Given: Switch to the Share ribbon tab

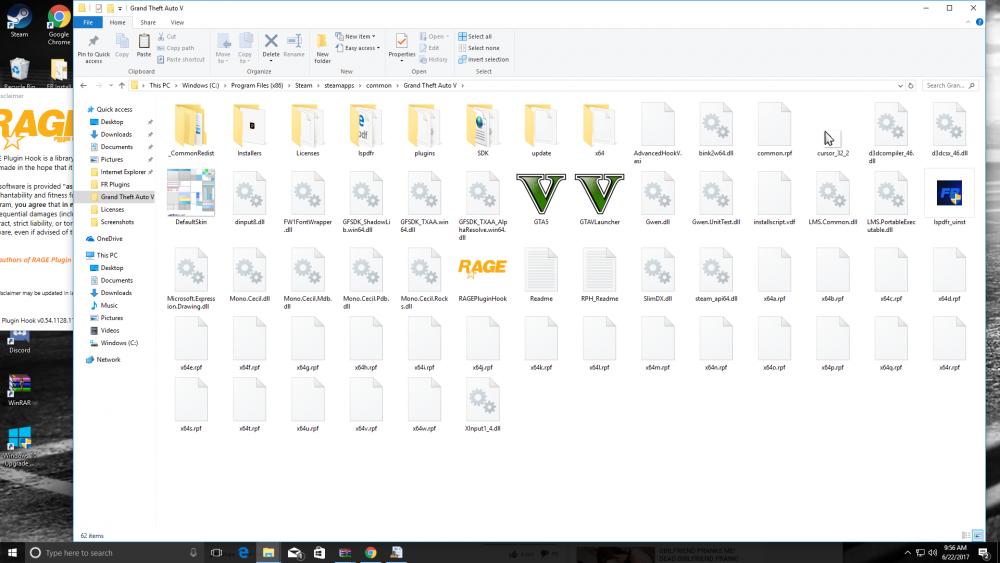Looking at the screenshot, I should (x=148, y=22).
